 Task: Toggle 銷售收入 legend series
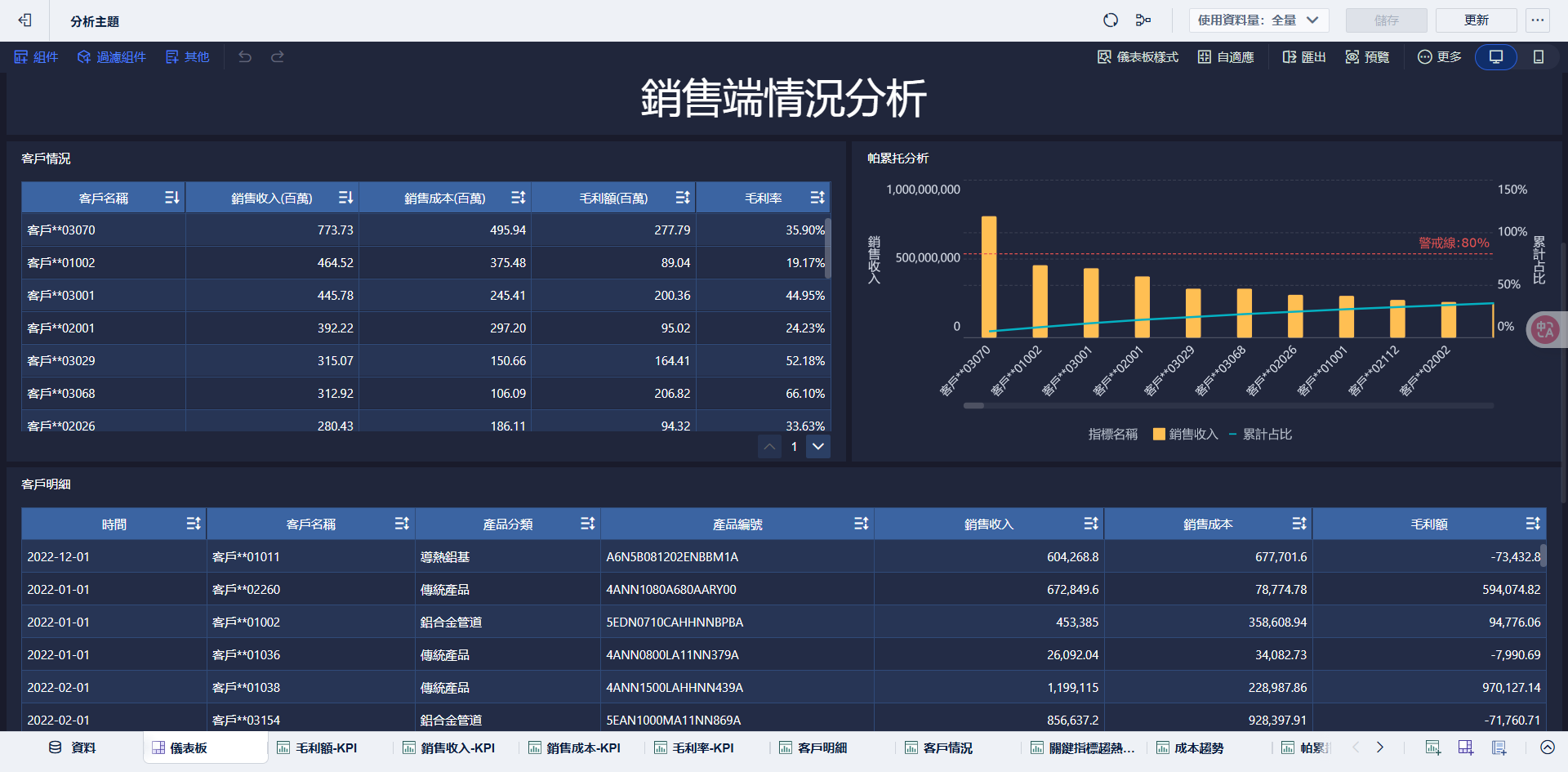click(1185, 435)
